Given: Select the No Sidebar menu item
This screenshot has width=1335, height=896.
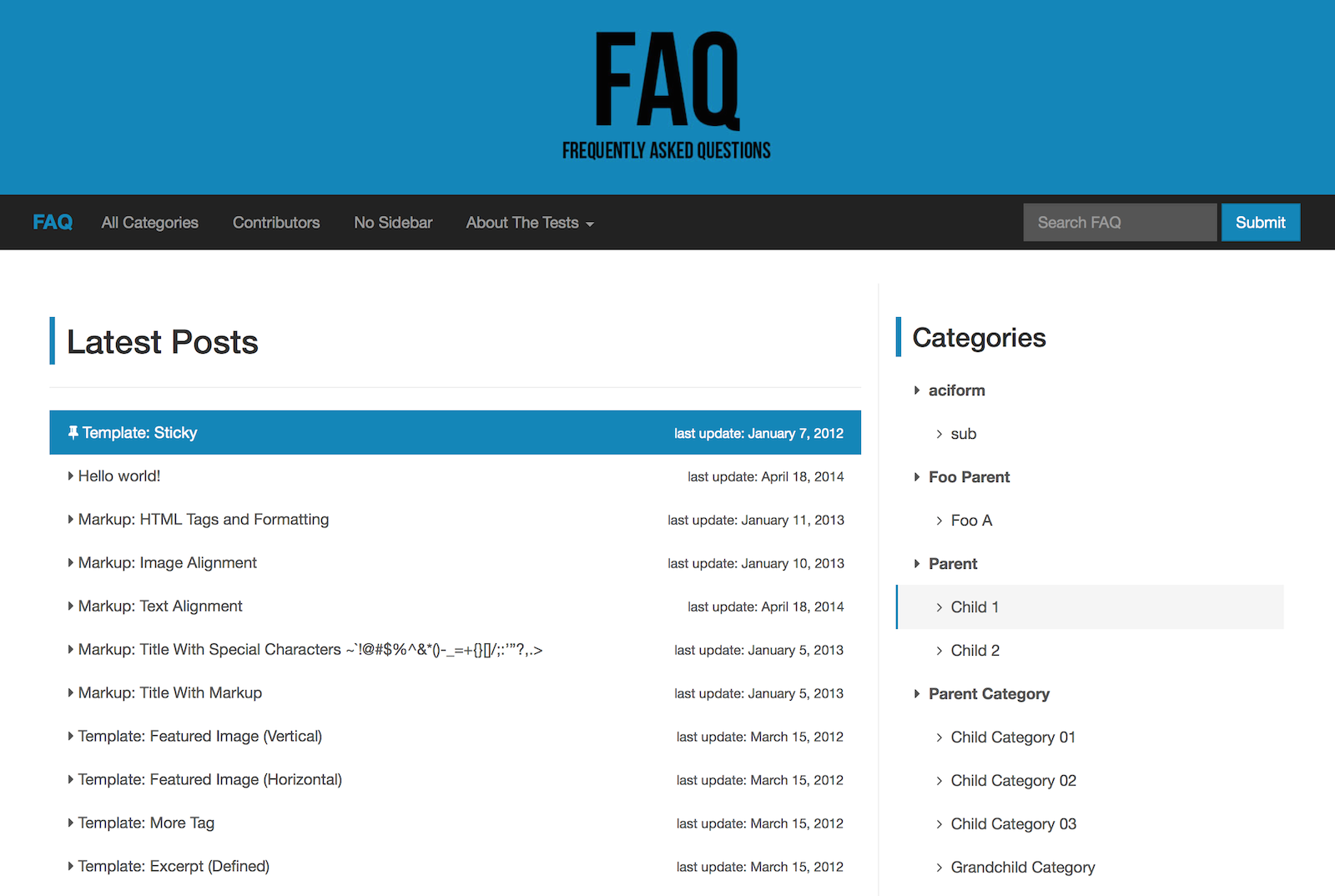Looking at the screenshot, I should coord(393,223).
